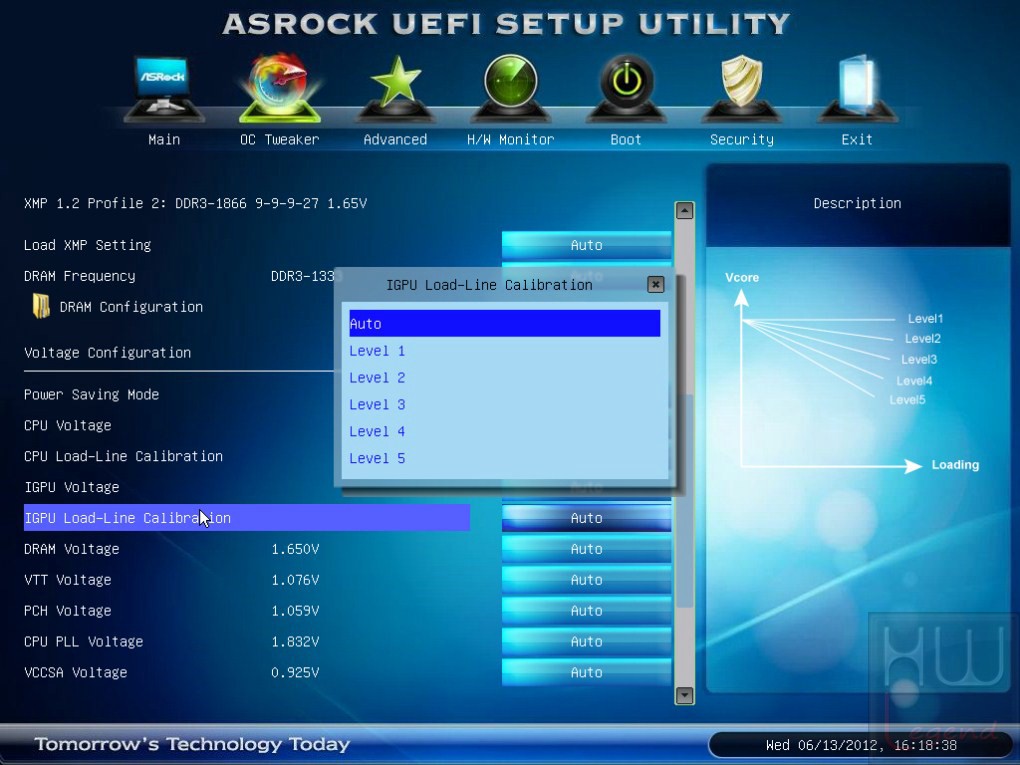Choose Auto in the calibration popup list

(505, 323)
